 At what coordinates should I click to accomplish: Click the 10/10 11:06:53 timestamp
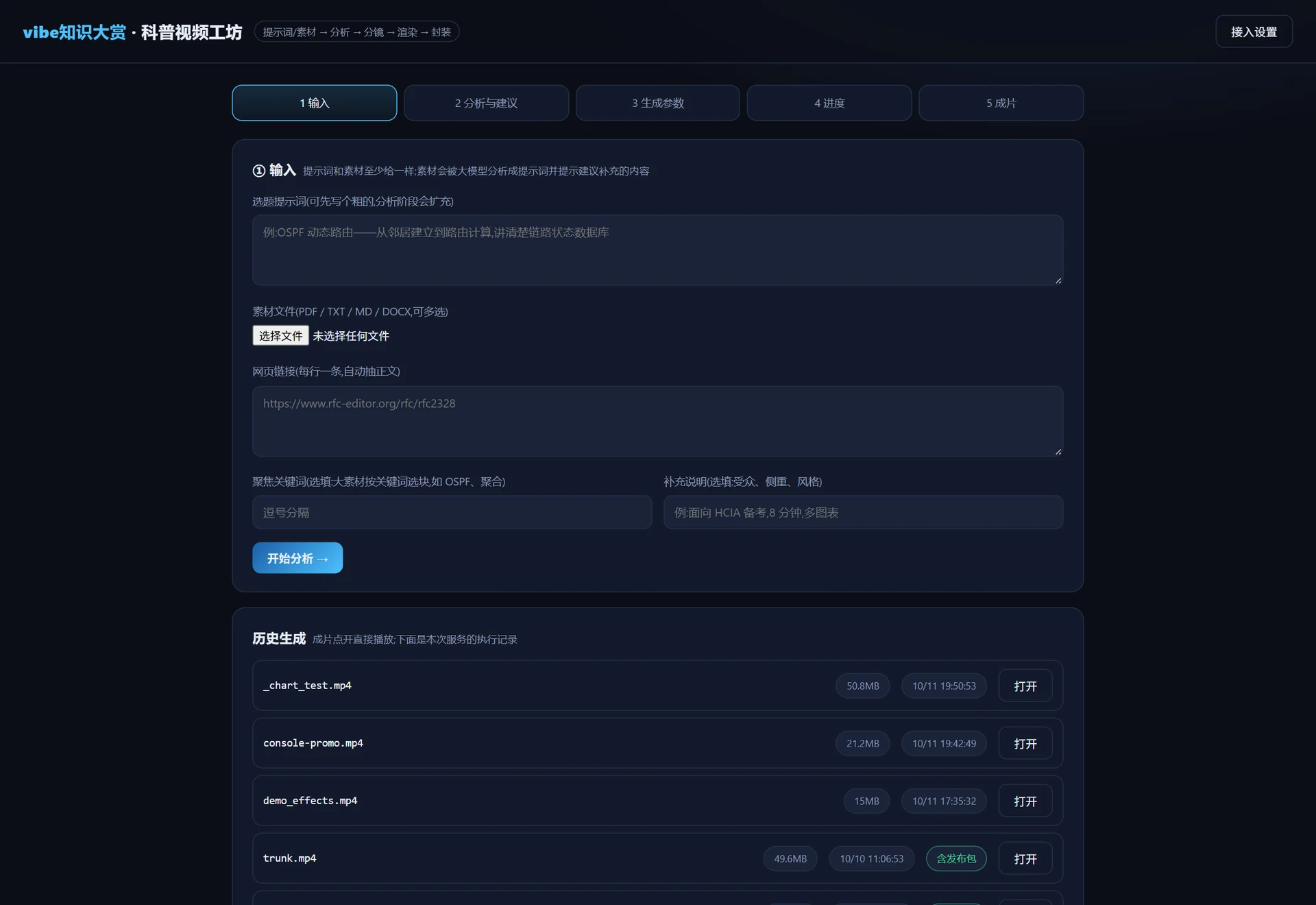pyautogui.click(x=872, y=858)
